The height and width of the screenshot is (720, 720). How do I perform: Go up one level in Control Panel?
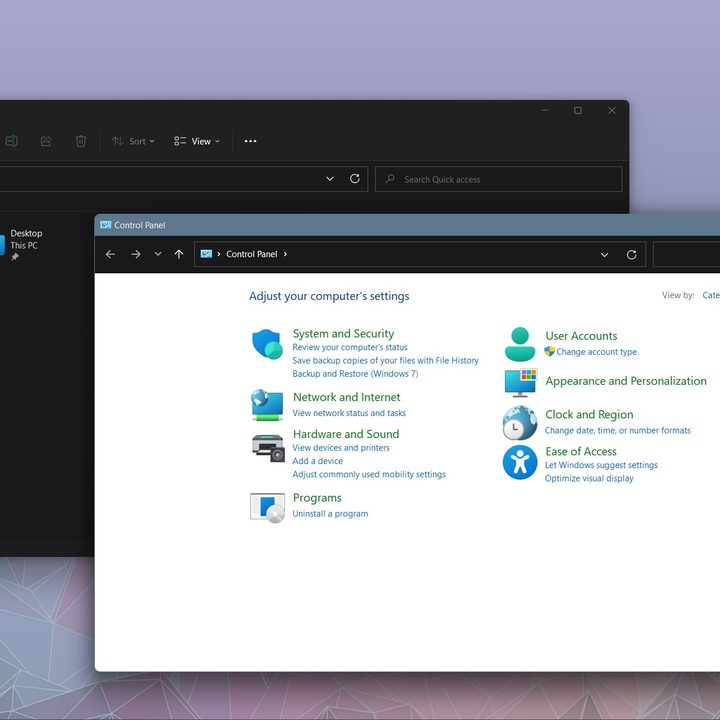coord(179,254)
